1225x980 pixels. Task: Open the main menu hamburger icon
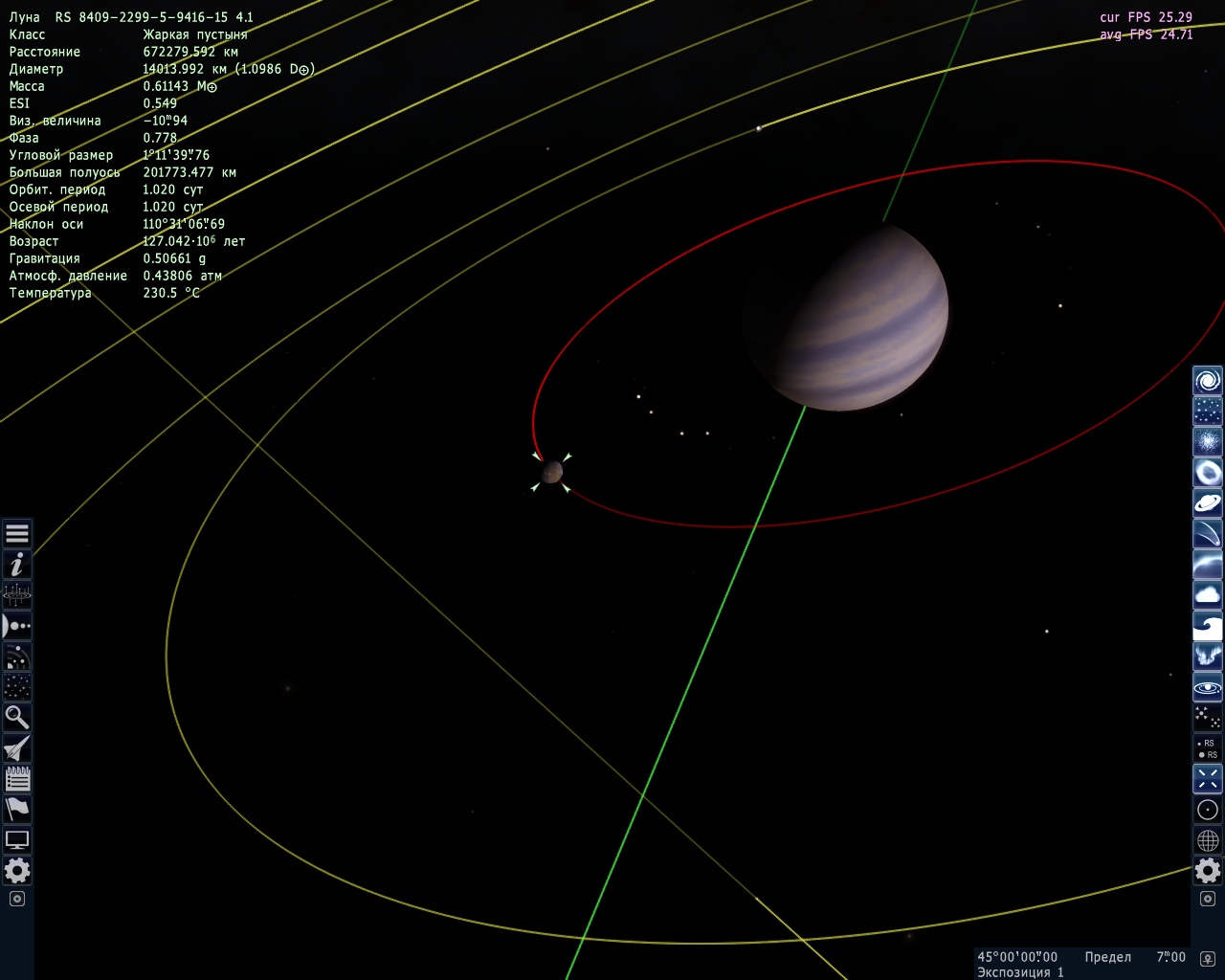point(17,533)
